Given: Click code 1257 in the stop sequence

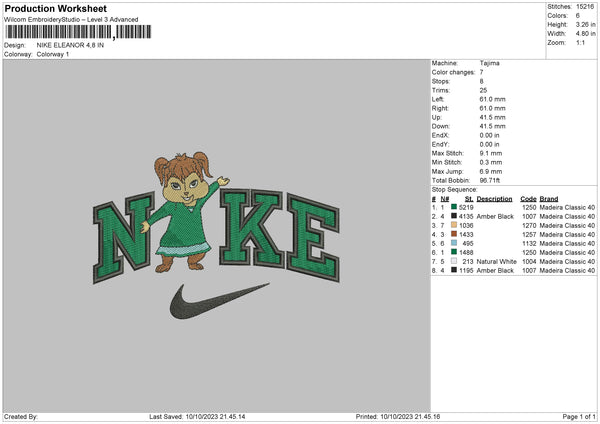Looking at the screenshot, I should (x=529, y=234).
